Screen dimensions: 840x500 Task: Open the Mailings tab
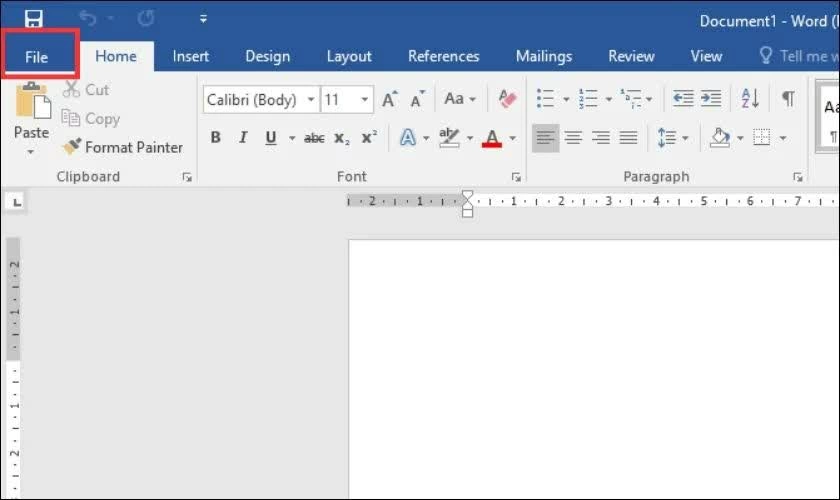pos(544,56)
